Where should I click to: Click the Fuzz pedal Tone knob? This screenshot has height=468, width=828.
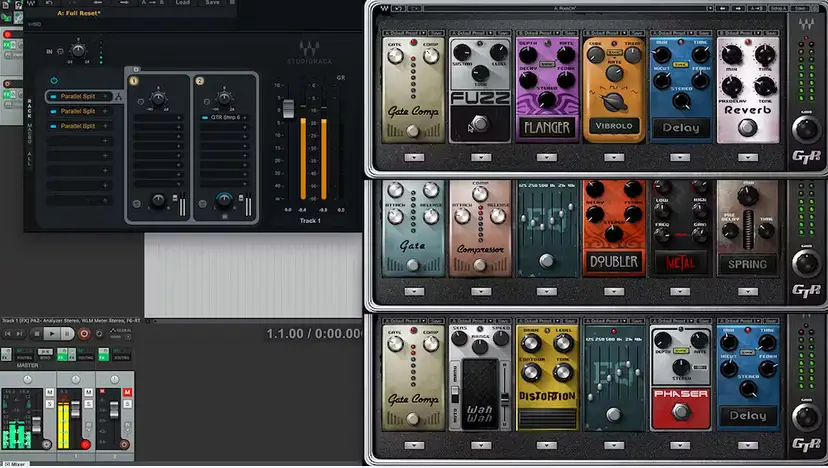tap(480, 73)
